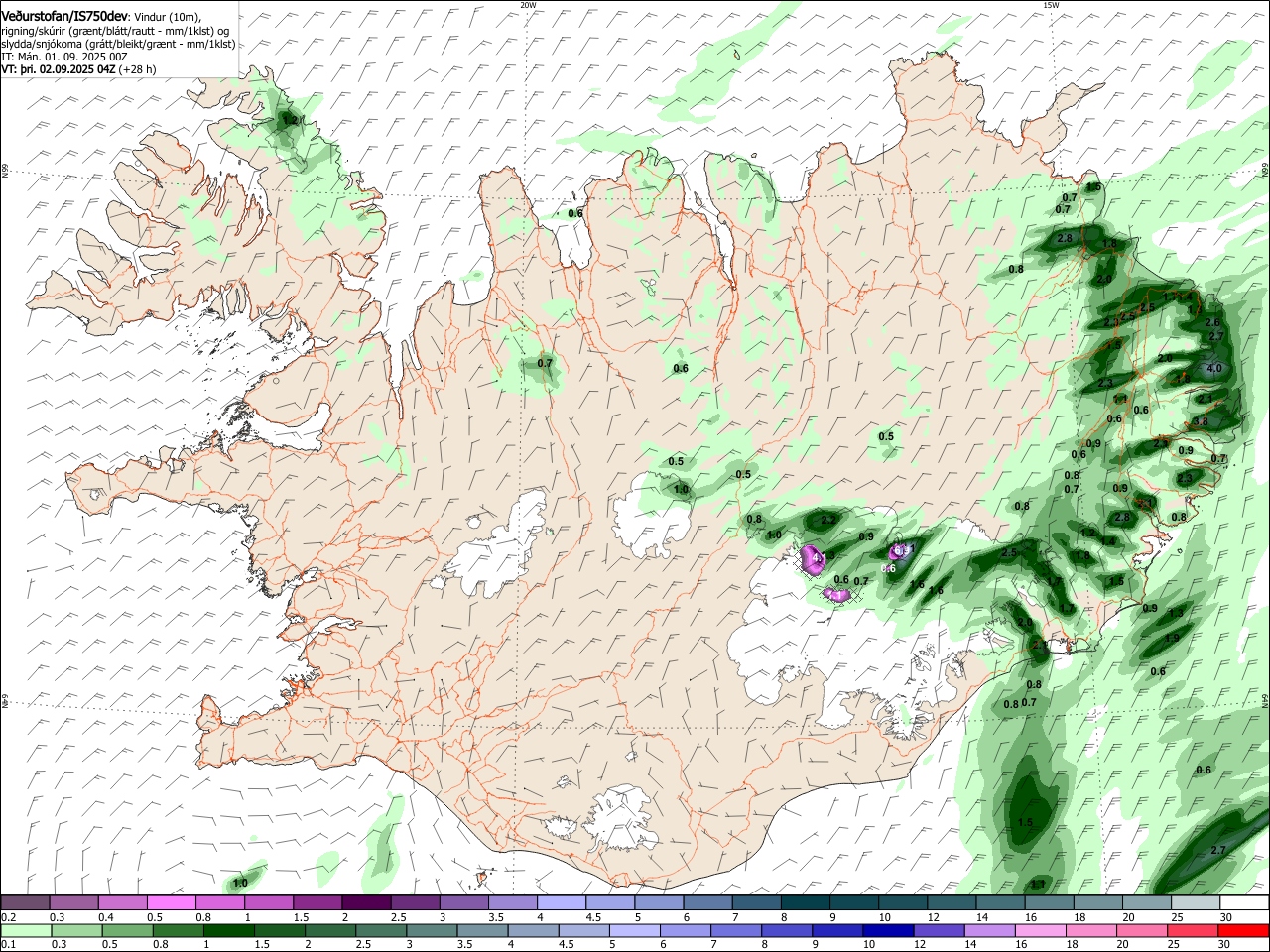Pick the navy blue swatch between 10 and 12
This screenshot has height=952, width=1270.
(x=888, y=930)
